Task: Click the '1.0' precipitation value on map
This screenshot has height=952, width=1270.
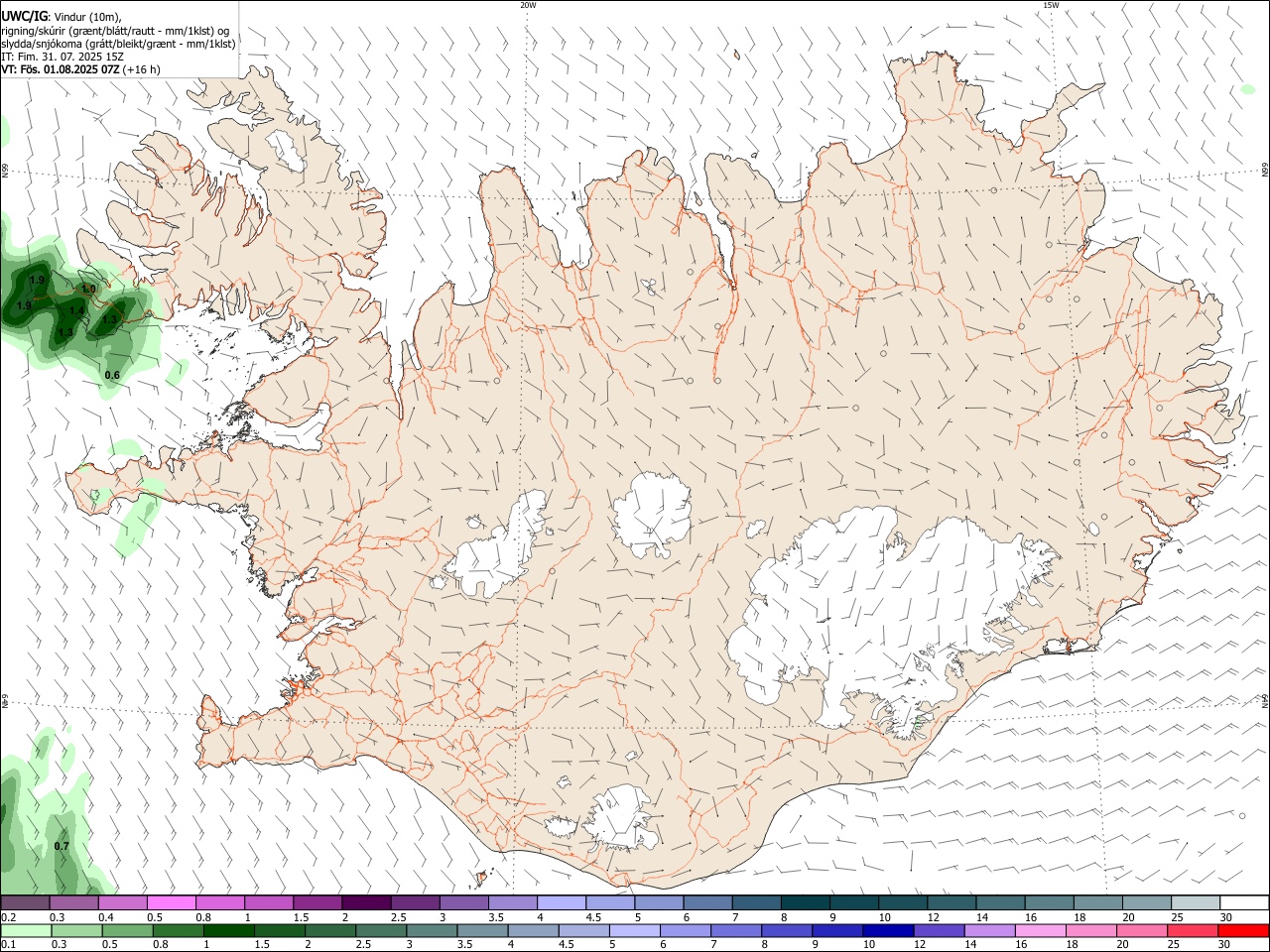Action: pyautogui.click(x=89, y=289)
